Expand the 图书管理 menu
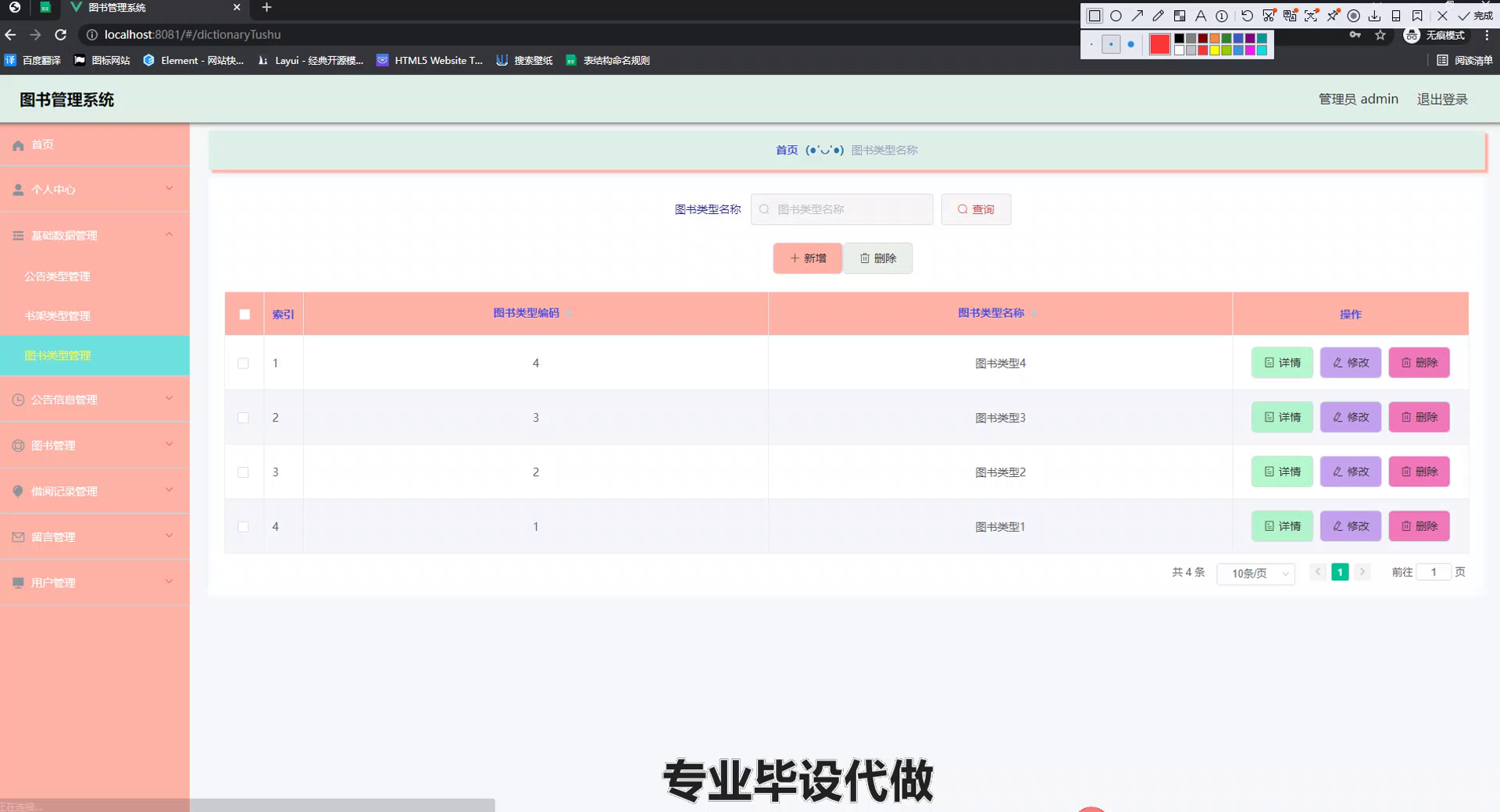This screenshot has width=1500, height=812. (x=95, y=445)
